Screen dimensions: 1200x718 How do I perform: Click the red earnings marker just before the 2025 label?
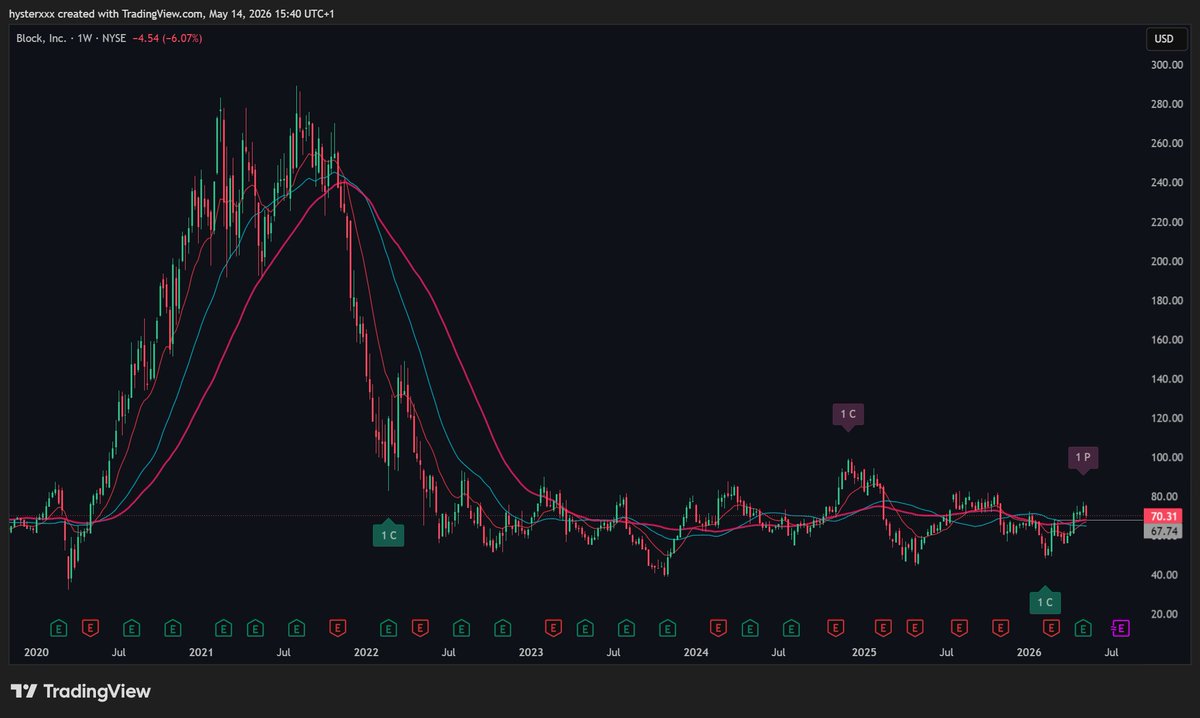835,628
